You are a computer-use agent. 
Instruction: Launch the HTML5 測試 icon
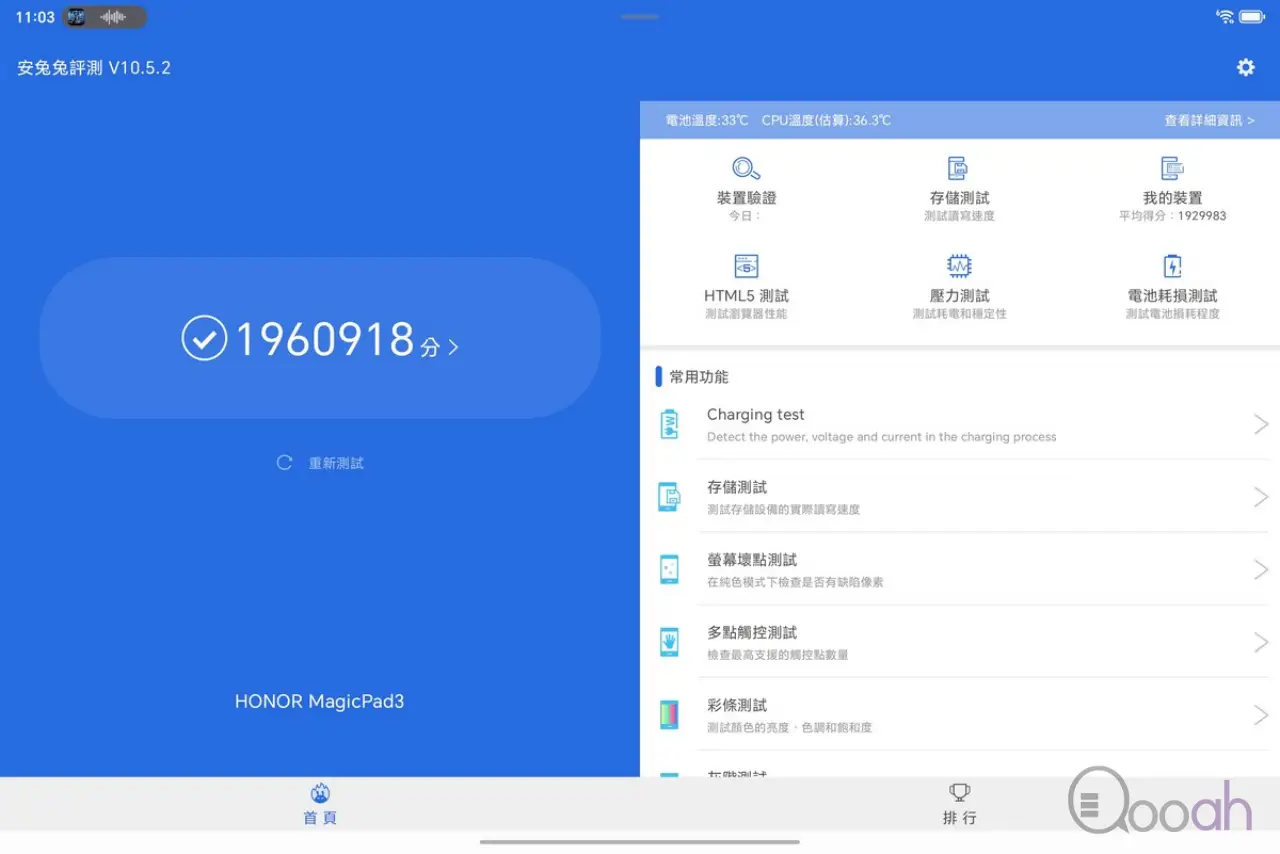[746, 266]
